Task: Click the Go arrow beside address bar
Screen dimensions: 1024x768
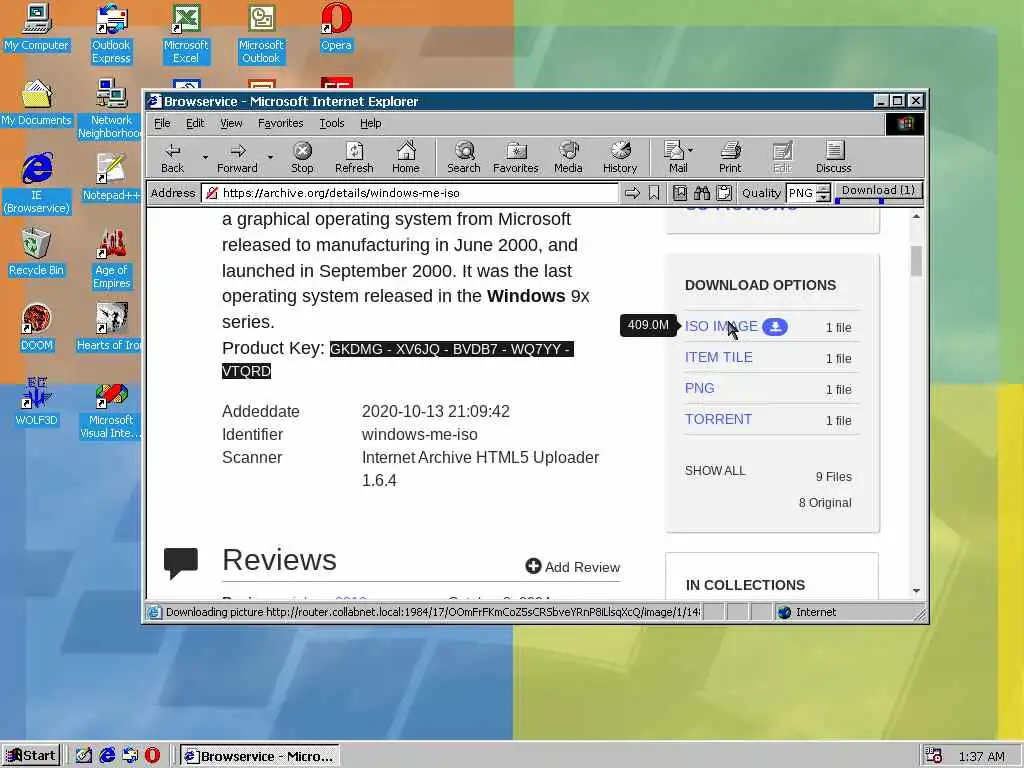Action: click(x=632, y=193)
